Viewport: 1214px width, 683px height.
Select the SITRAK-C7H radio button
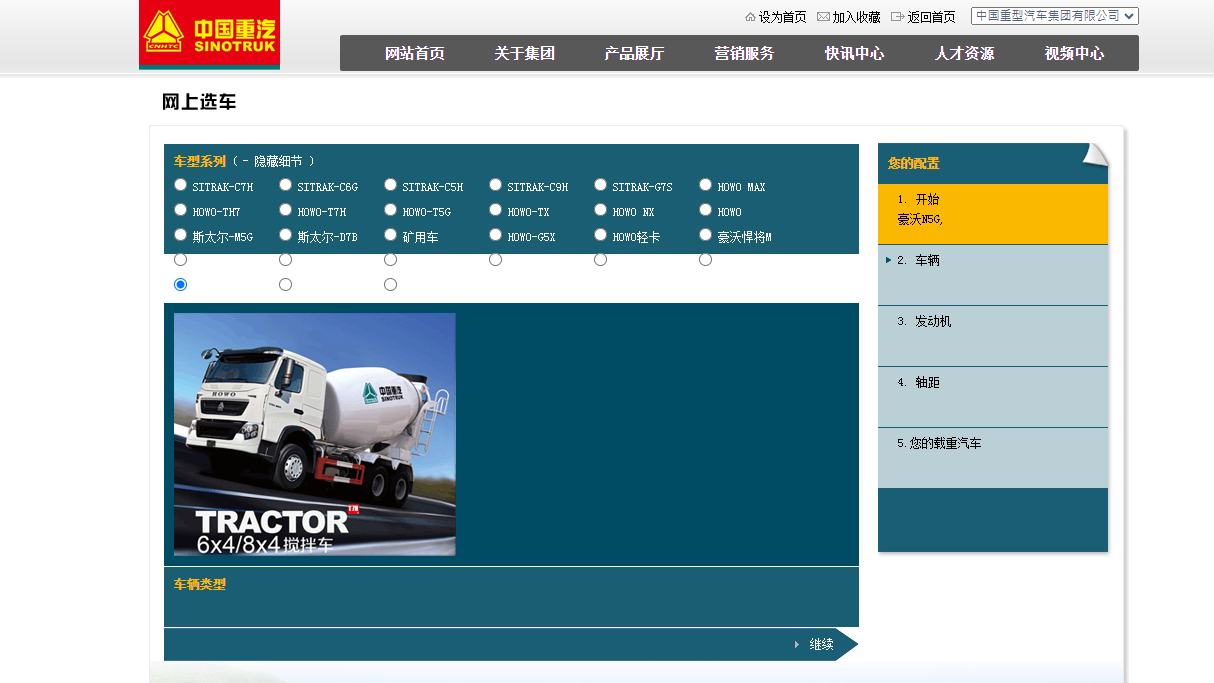[x=180, y=185]
